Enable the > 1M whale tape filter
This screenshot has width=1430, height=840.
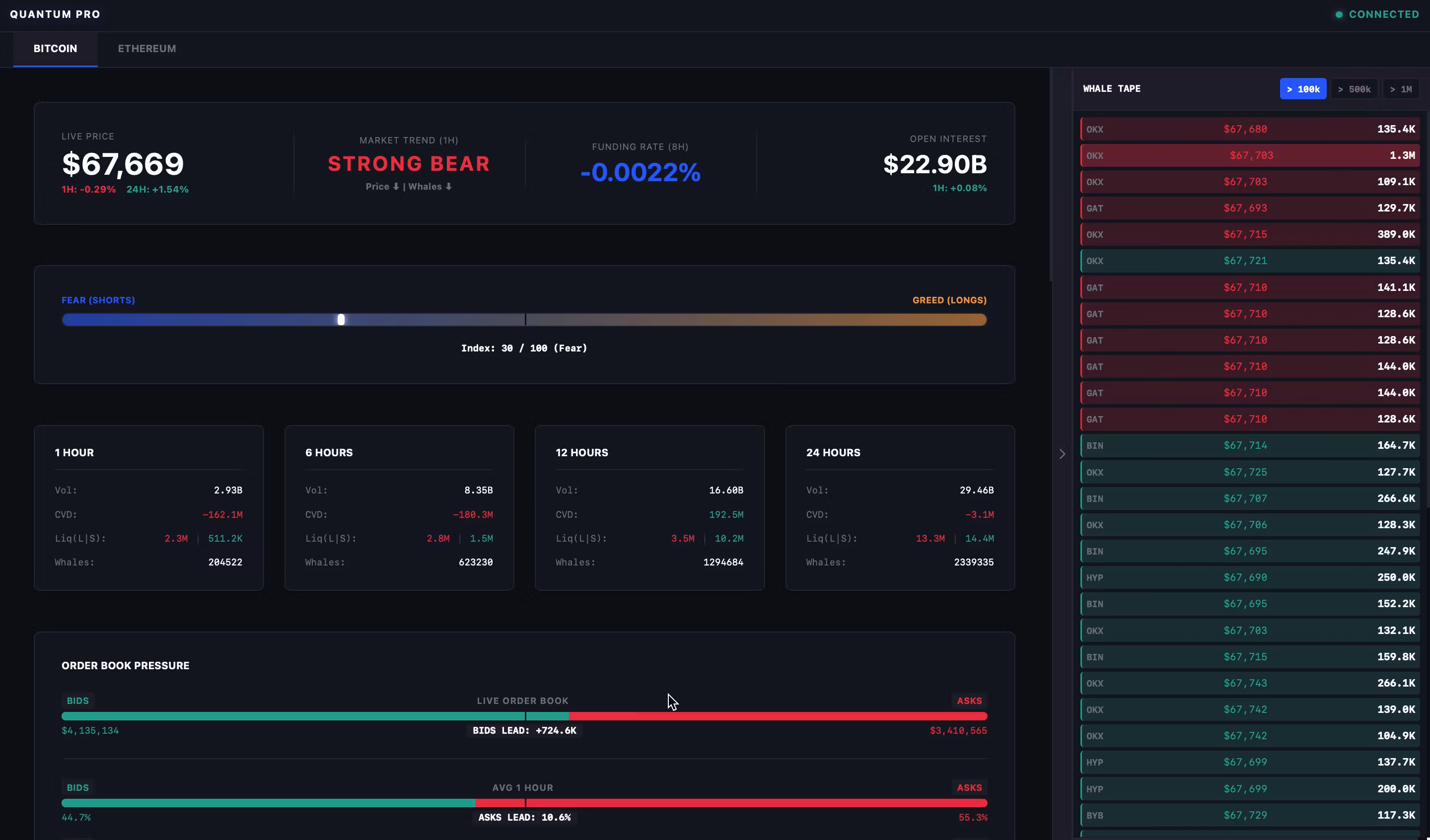click(1402, 88)
